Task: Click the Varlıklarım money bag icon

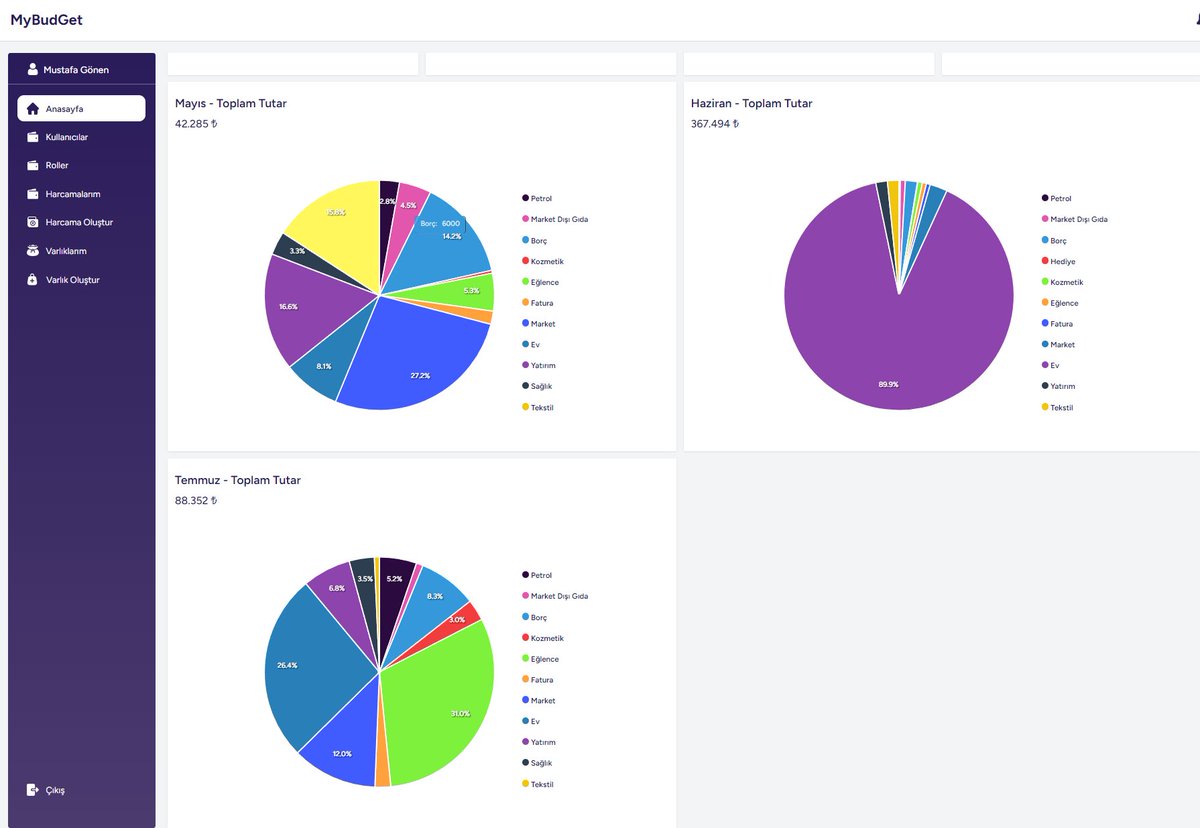Action: (33, 251)
